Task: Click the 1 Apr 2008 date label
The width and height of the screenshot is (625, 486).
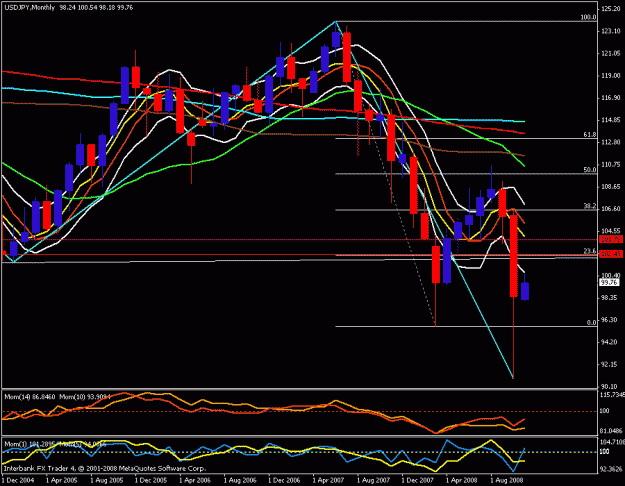Action: (462, 480)
